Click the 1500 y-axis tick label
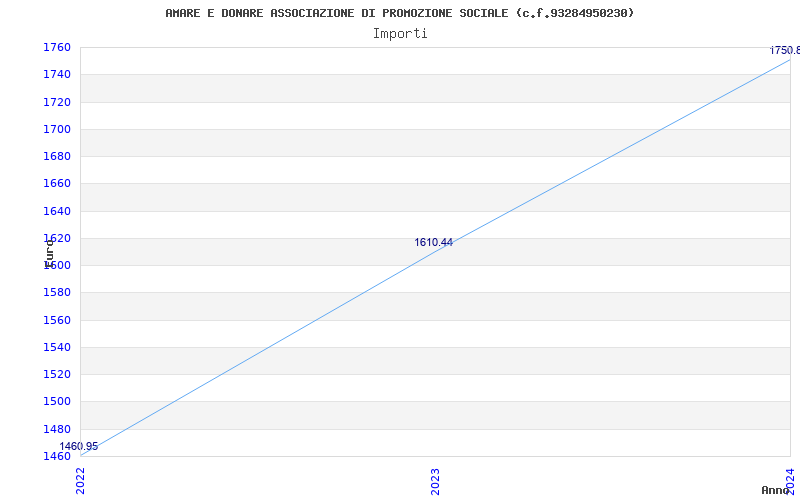This screenshot has width=800, height=500. tap(57, 401)
